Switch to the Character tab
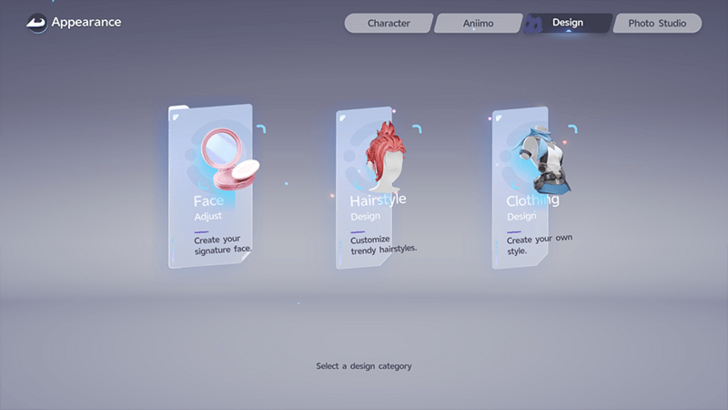 pos(389,23)
